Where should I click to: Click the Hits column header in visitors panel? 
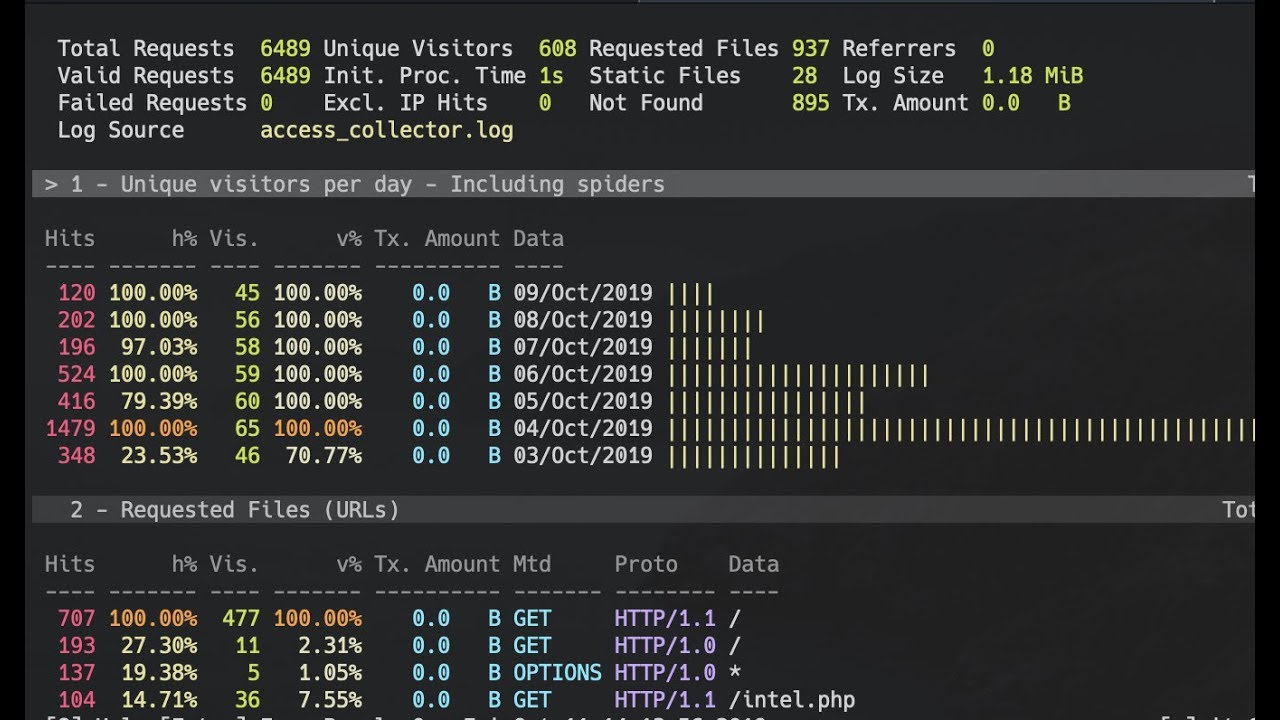pos(70,239)
